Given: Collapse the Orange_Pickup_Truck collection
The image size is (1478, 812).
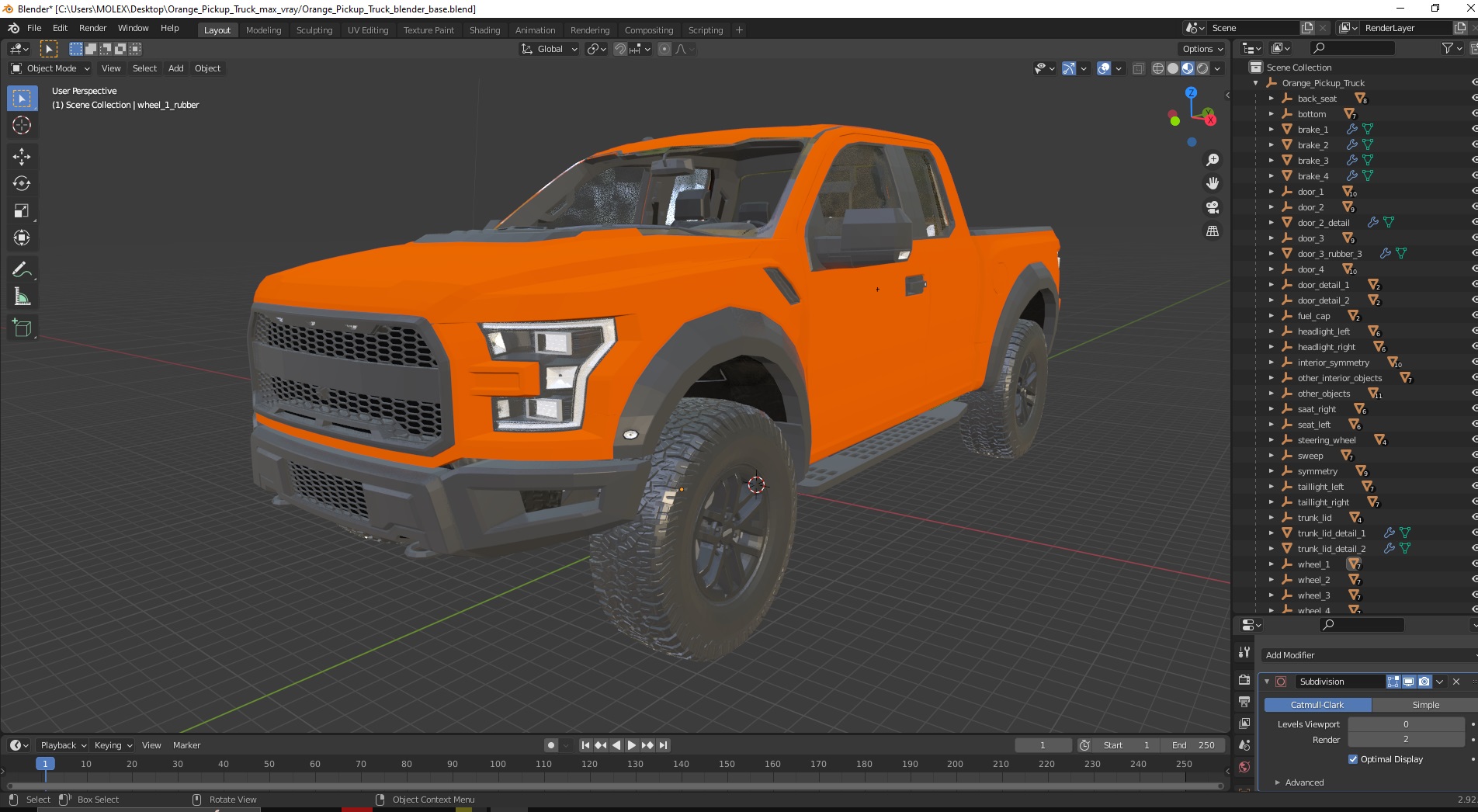Looking at the screenshot, I should click(x=1255, y=83).
